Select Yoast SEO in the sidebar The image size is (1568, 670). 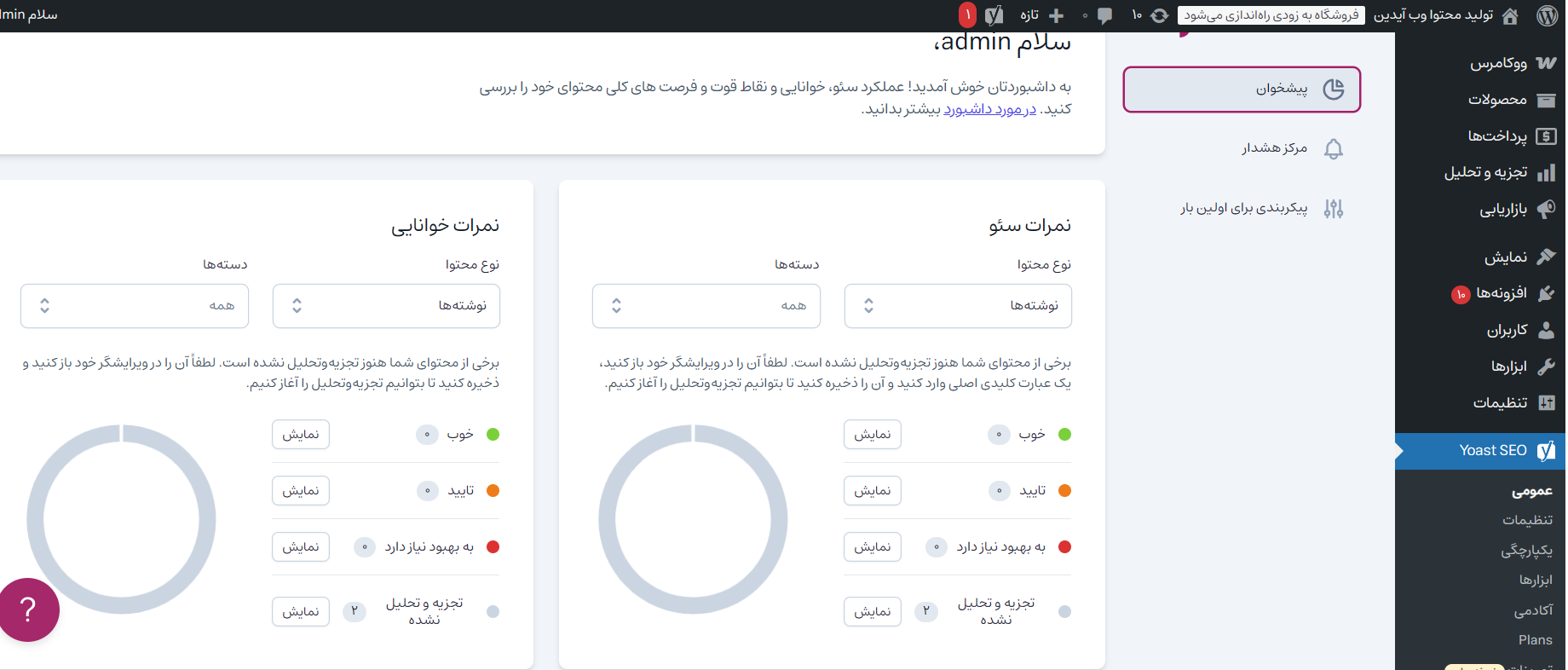1480,451
